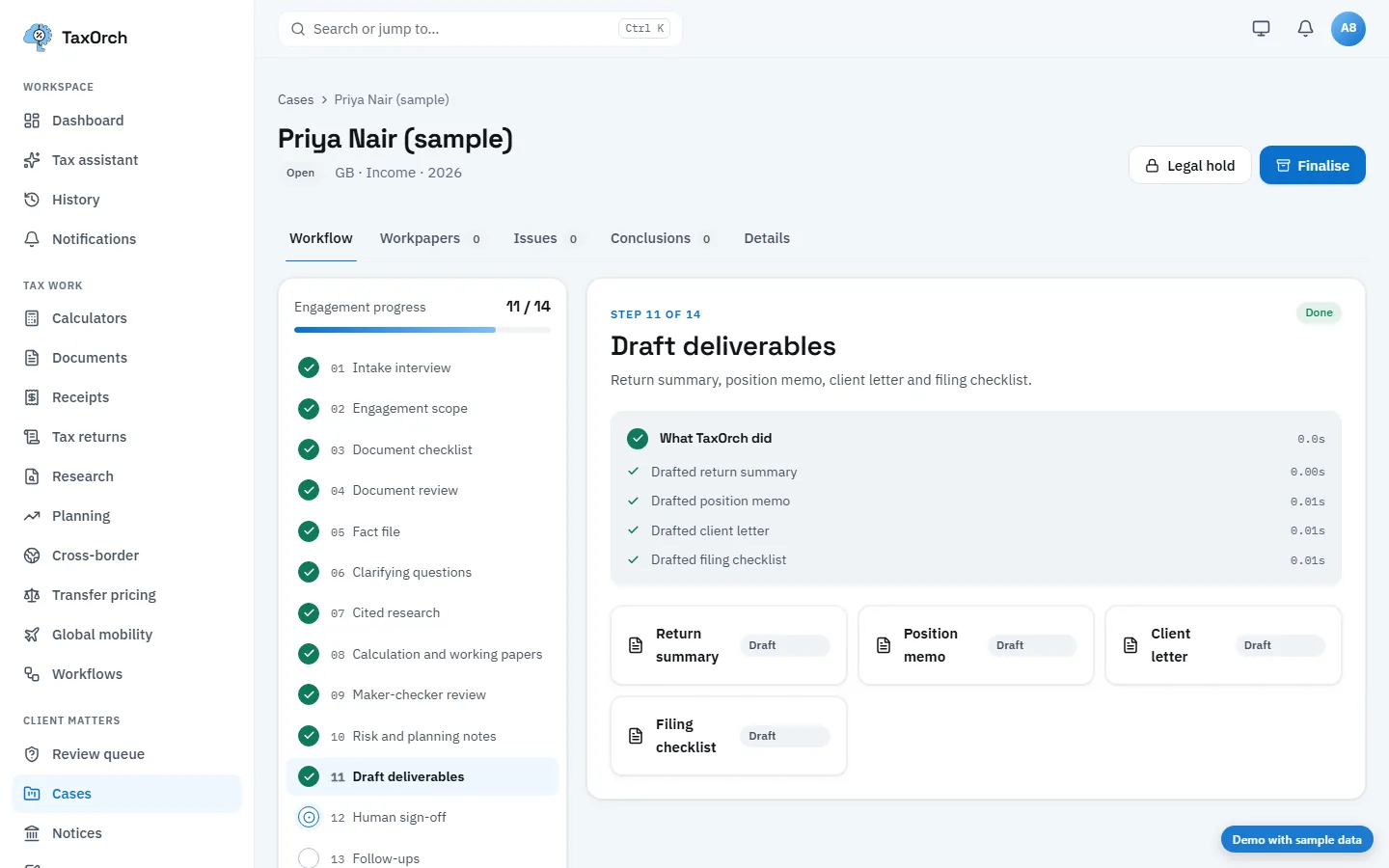The height and width of the screenshot is (868, 1389).
Task: Select step 04 Document review
Action: [422, 490]
